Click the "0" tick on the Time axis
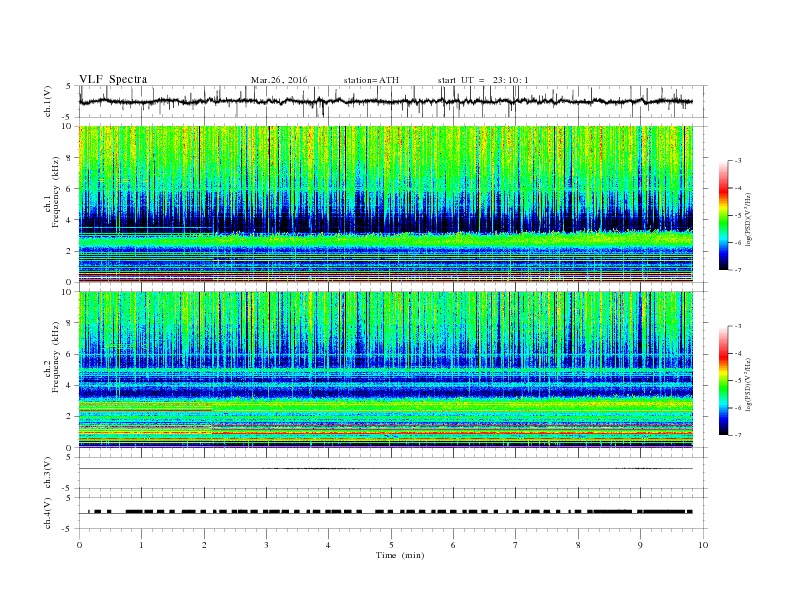This screenshot has height=612, width=792. [79, 545]
